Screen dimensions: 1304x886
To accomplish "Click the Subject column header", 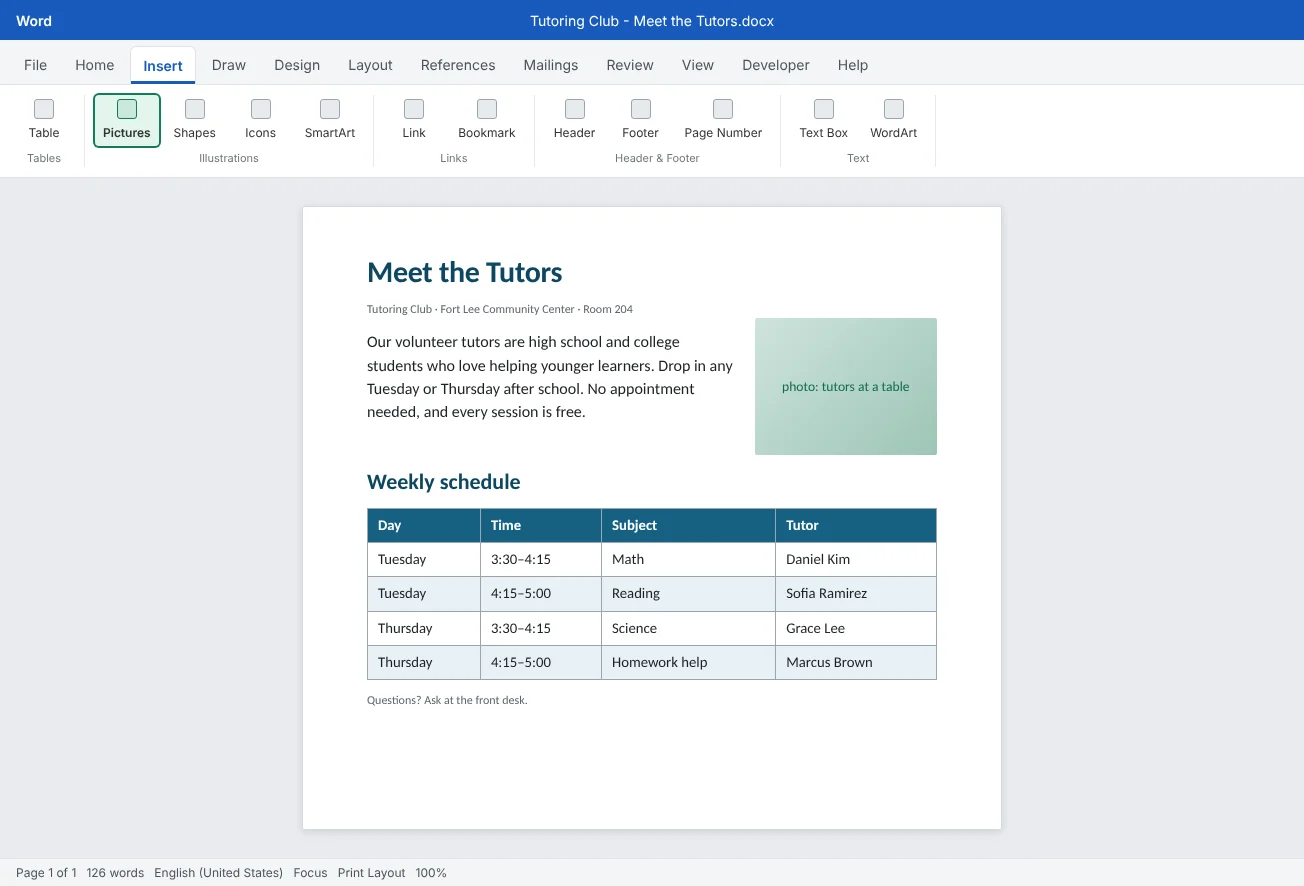I will (x=688, y=525).
